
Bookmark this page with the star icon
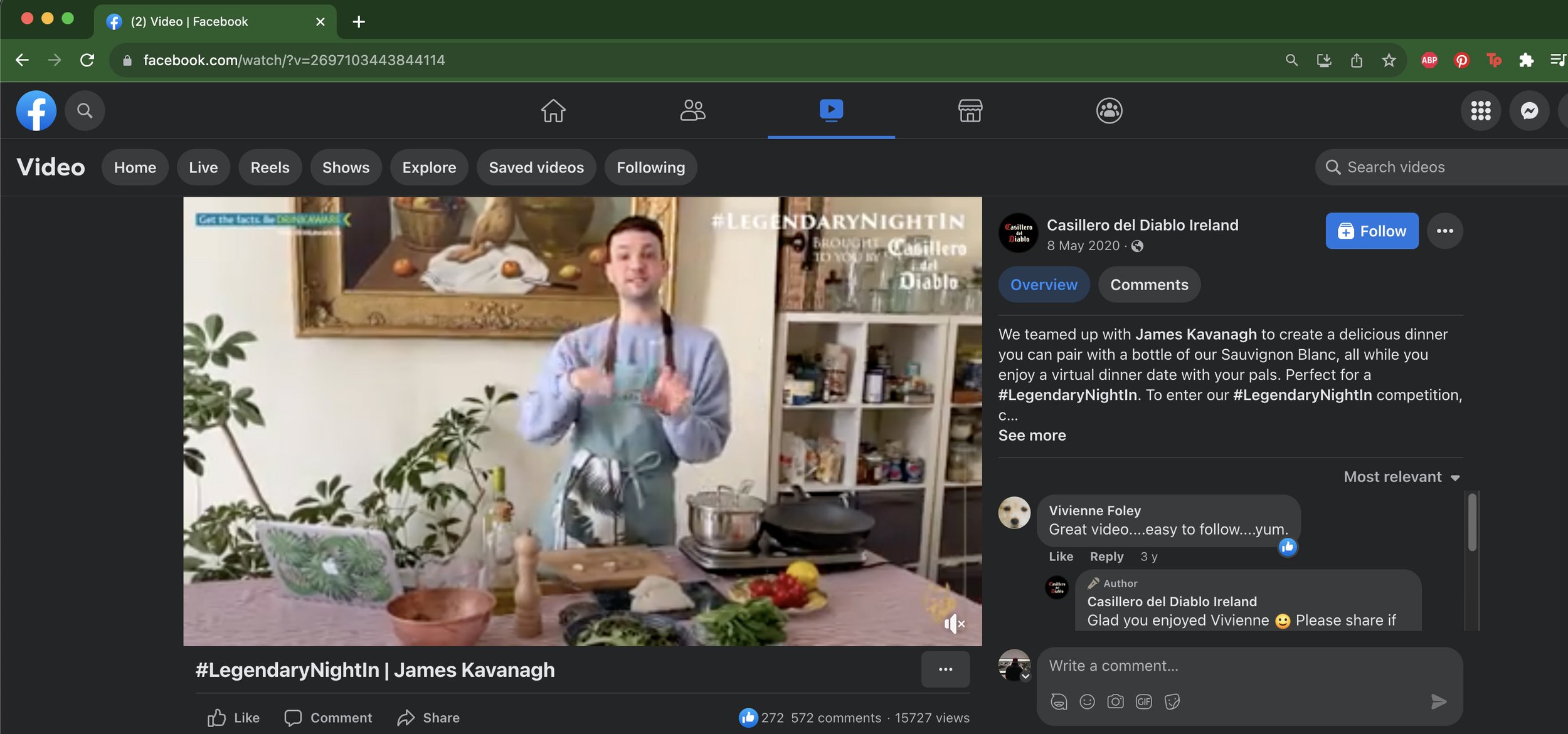(x=1389, y=60)
